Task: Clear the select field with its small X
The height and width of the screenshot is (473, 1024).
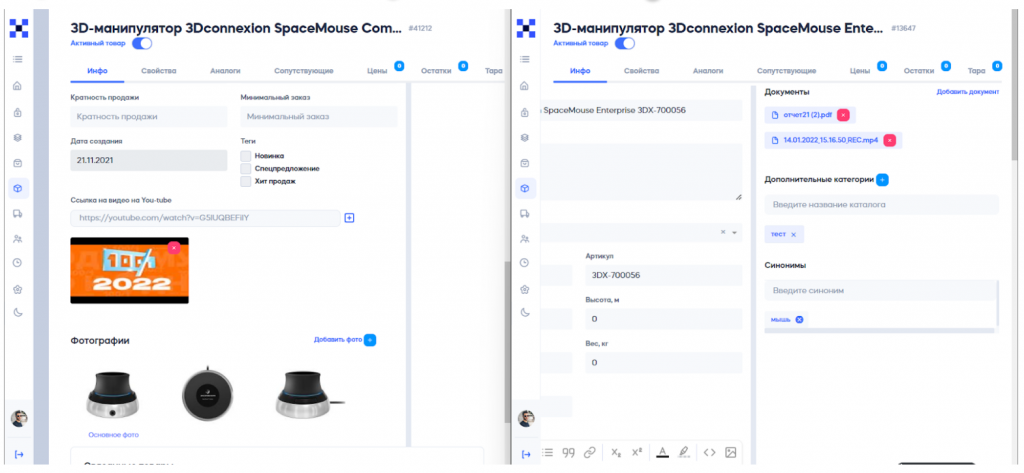Action: 723,232
